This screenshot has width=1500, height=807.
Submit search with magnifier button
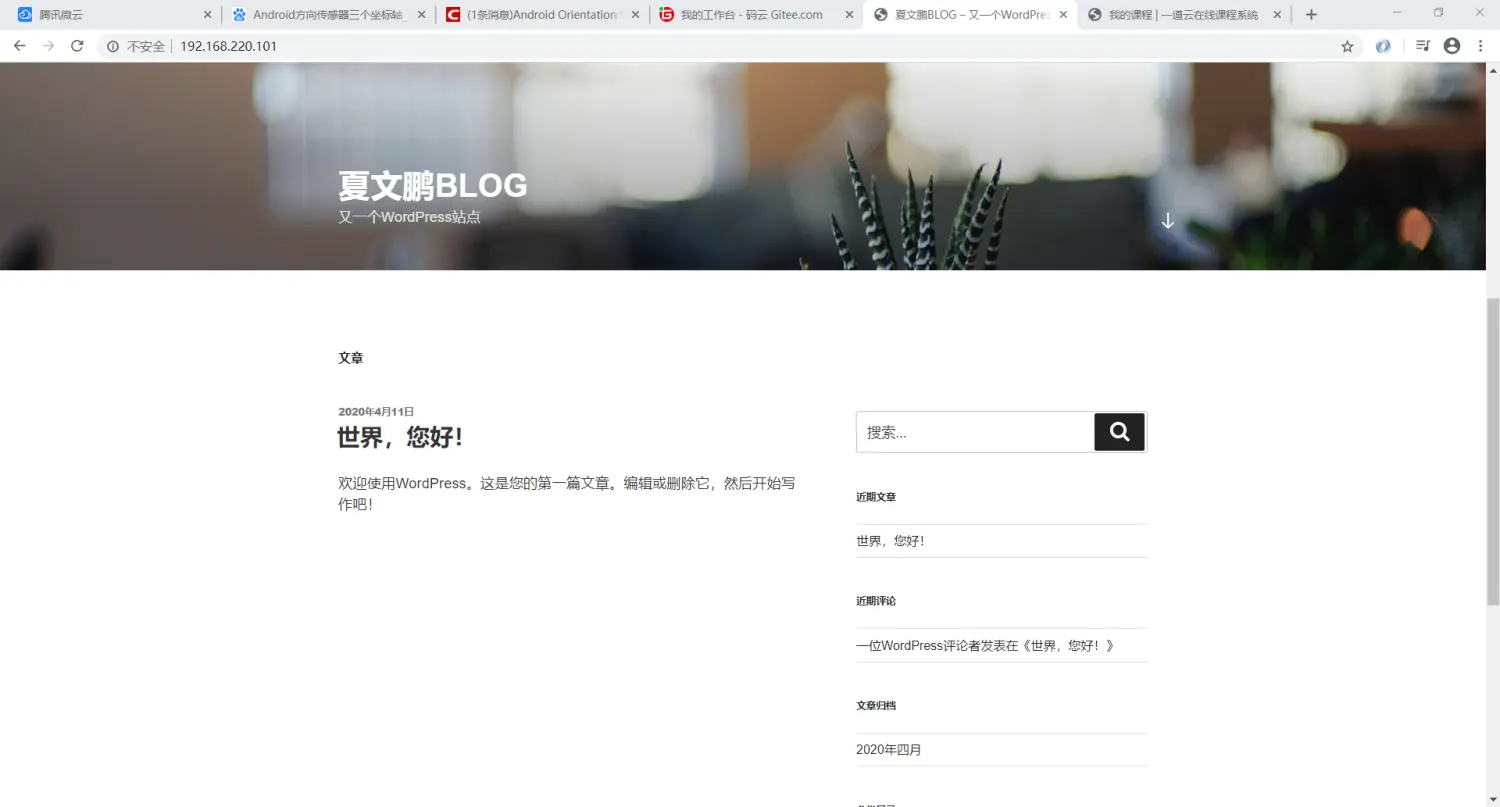point(1120,432)
